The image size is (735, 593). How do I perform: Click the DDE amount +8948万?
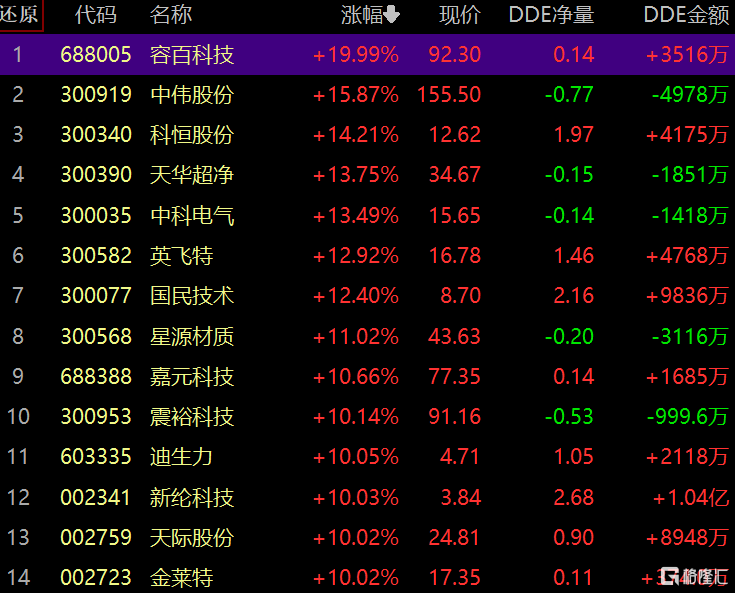(687, 538)
